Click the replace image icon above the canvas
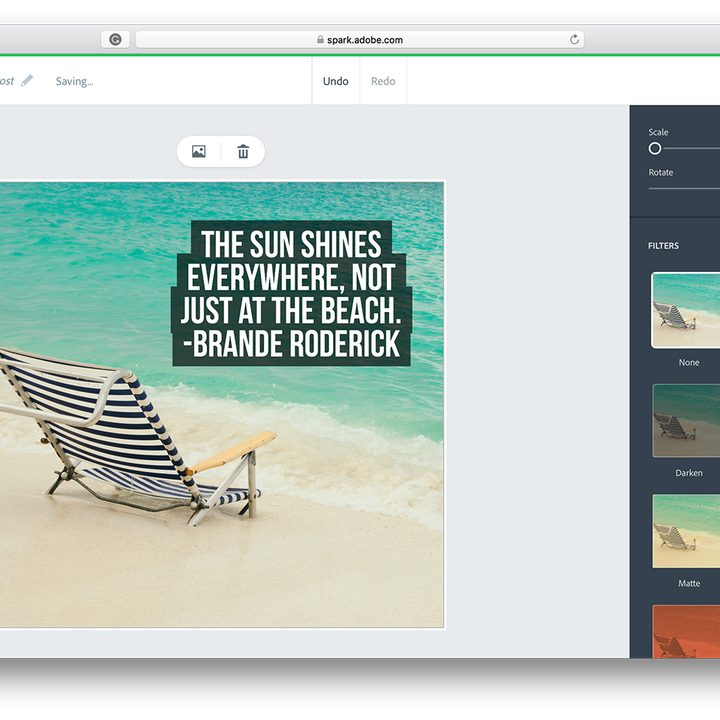This screenshot has width=720, height=720. click(199, 151)
